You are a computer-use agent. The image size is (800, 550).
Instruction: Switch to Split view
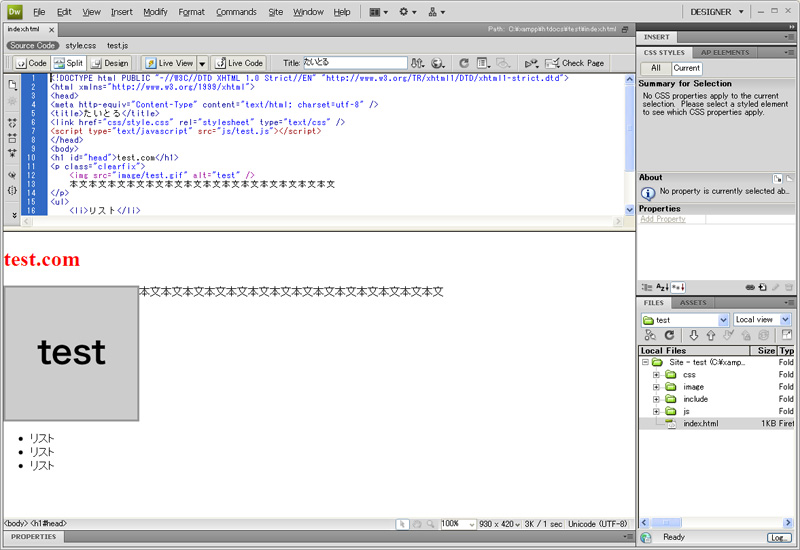click(68, 63)
